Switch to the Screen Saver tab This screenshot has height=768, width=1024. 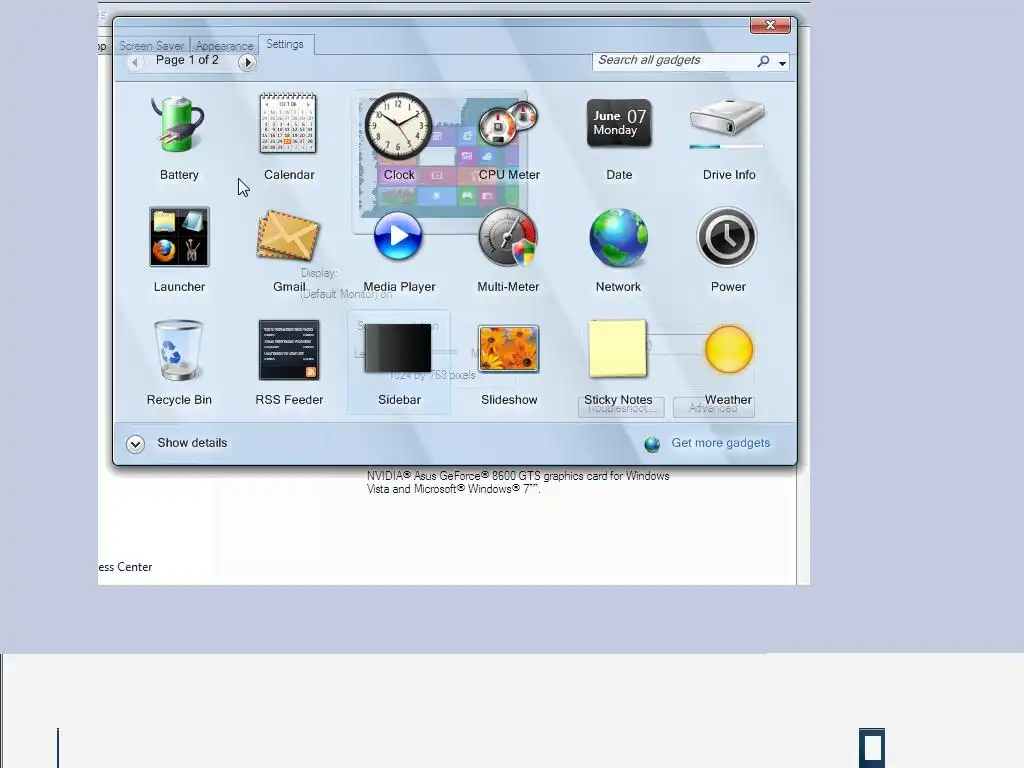pyautogui.click(x=152, y=46)
